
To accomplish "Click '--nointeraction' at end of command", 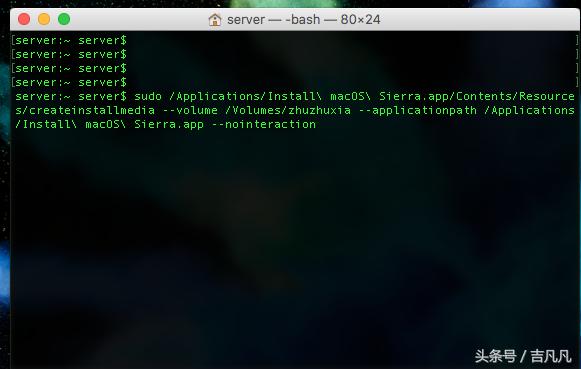I will (263, 124).
